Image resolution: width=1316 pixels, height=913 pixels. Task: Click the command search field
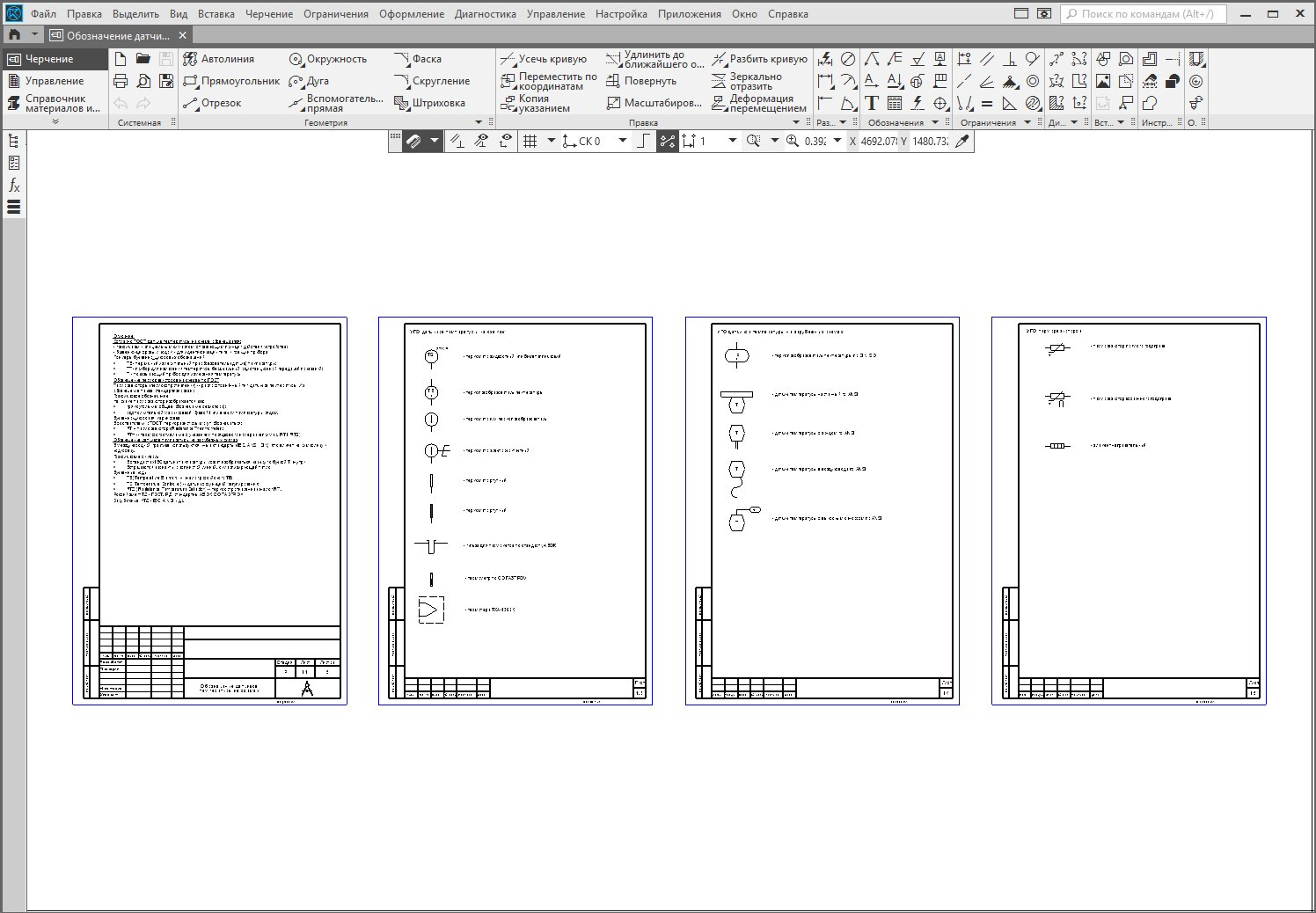pyautogui.click(x=1144, y=14)
